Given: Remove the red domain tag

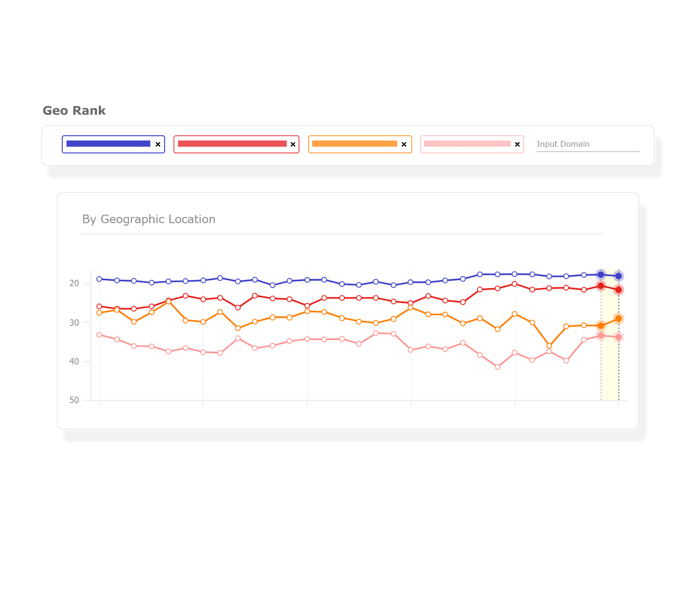Looking at the screenshot, I should 293,144.
